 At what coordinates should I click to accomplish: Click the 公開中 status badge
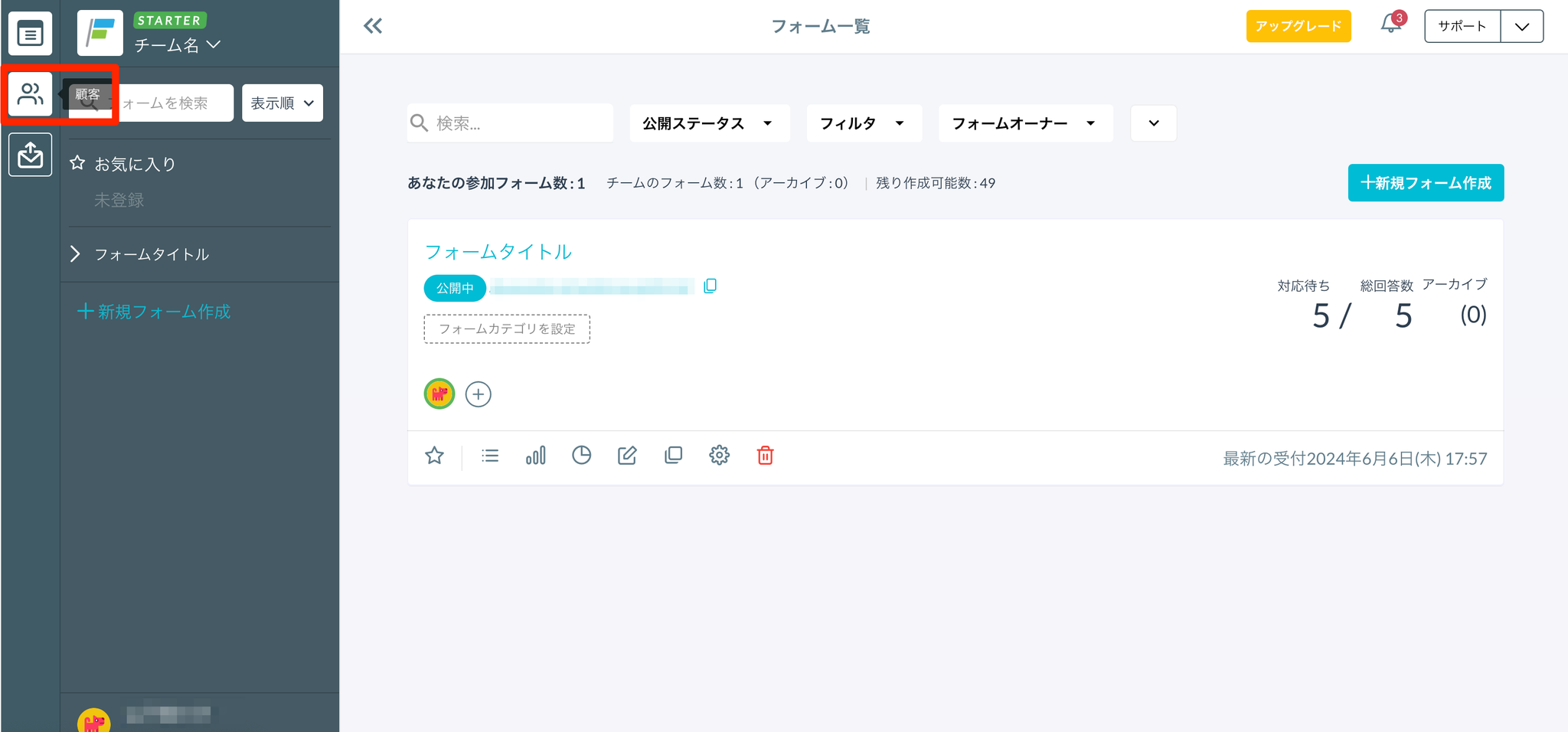[455, 288]
